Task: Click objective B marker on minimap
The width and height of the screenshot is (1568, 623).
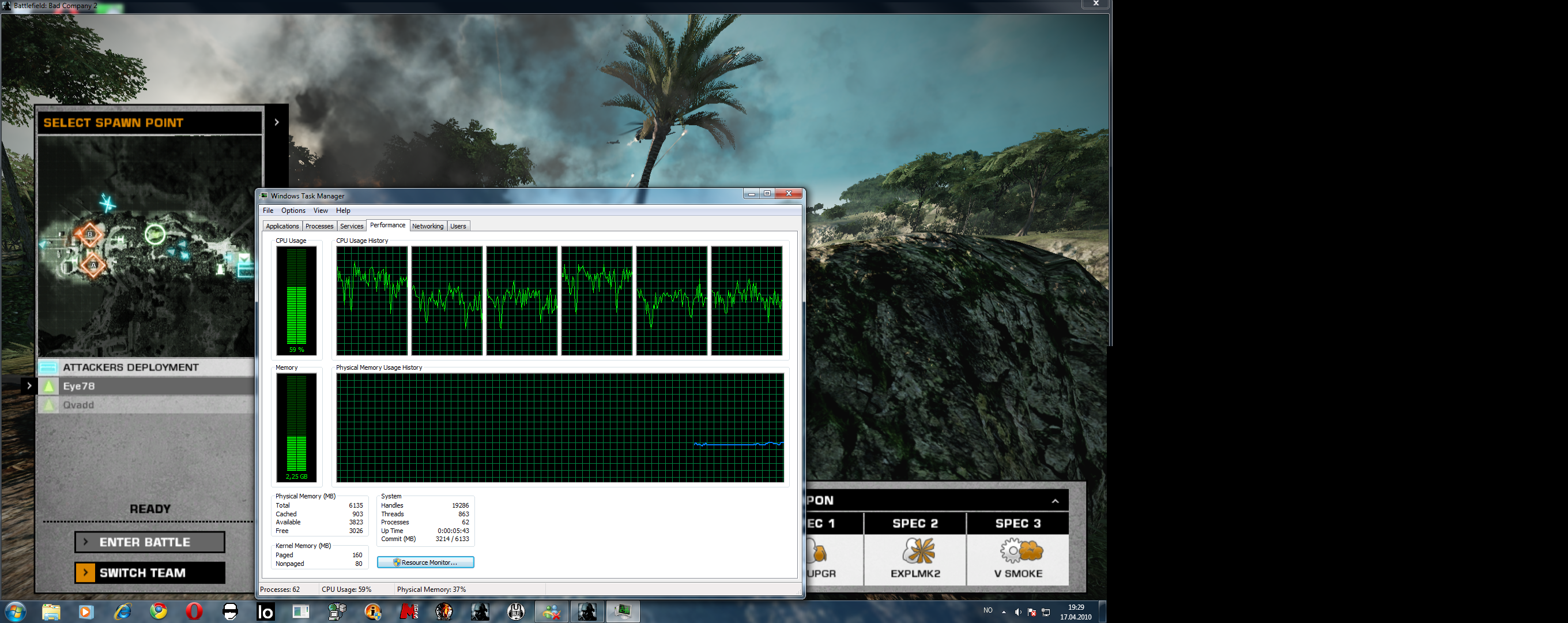Action: [x=89, y=234]
